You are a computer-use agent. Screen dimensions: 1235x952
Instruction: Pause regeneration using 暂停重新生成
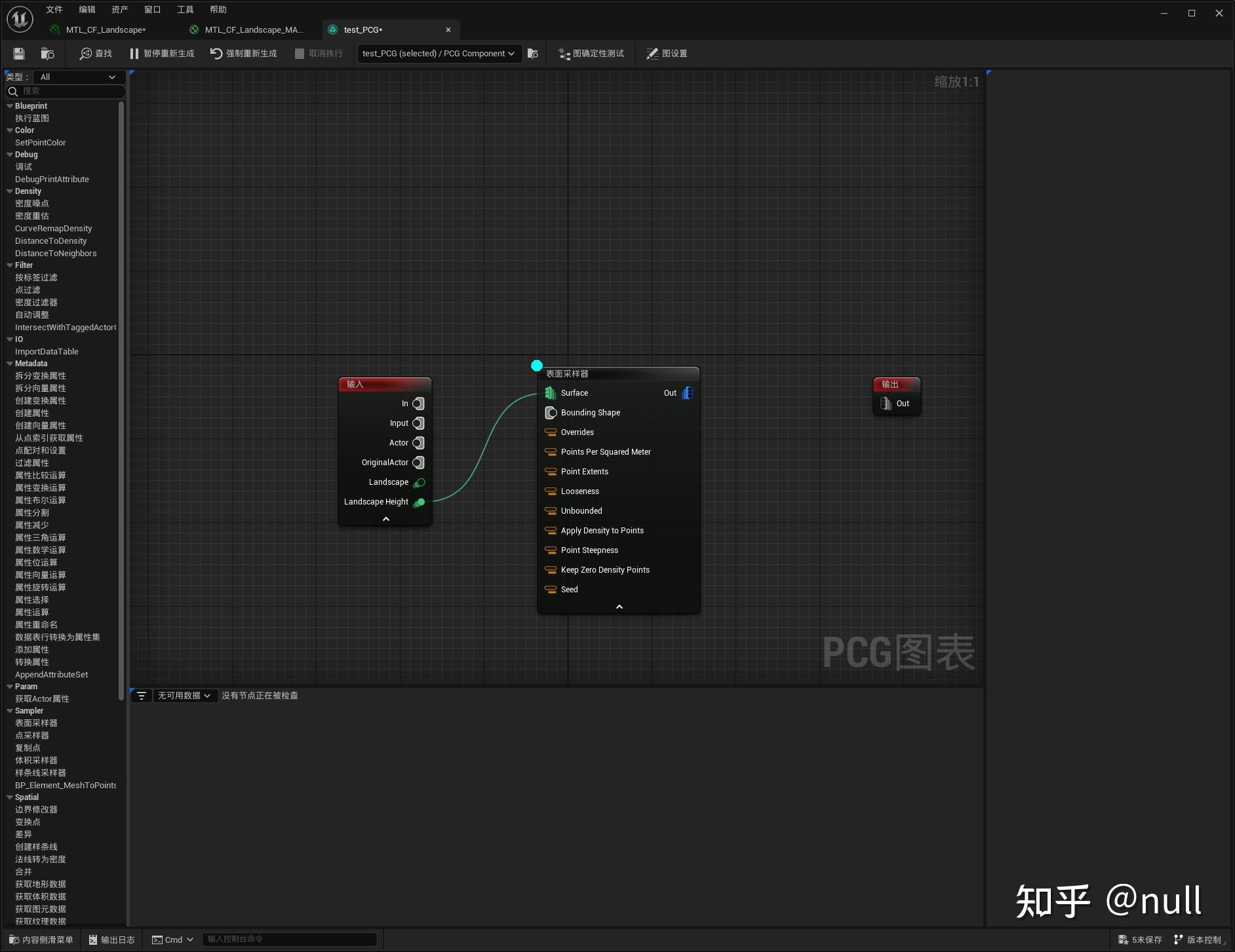click(x=161, y=53)
